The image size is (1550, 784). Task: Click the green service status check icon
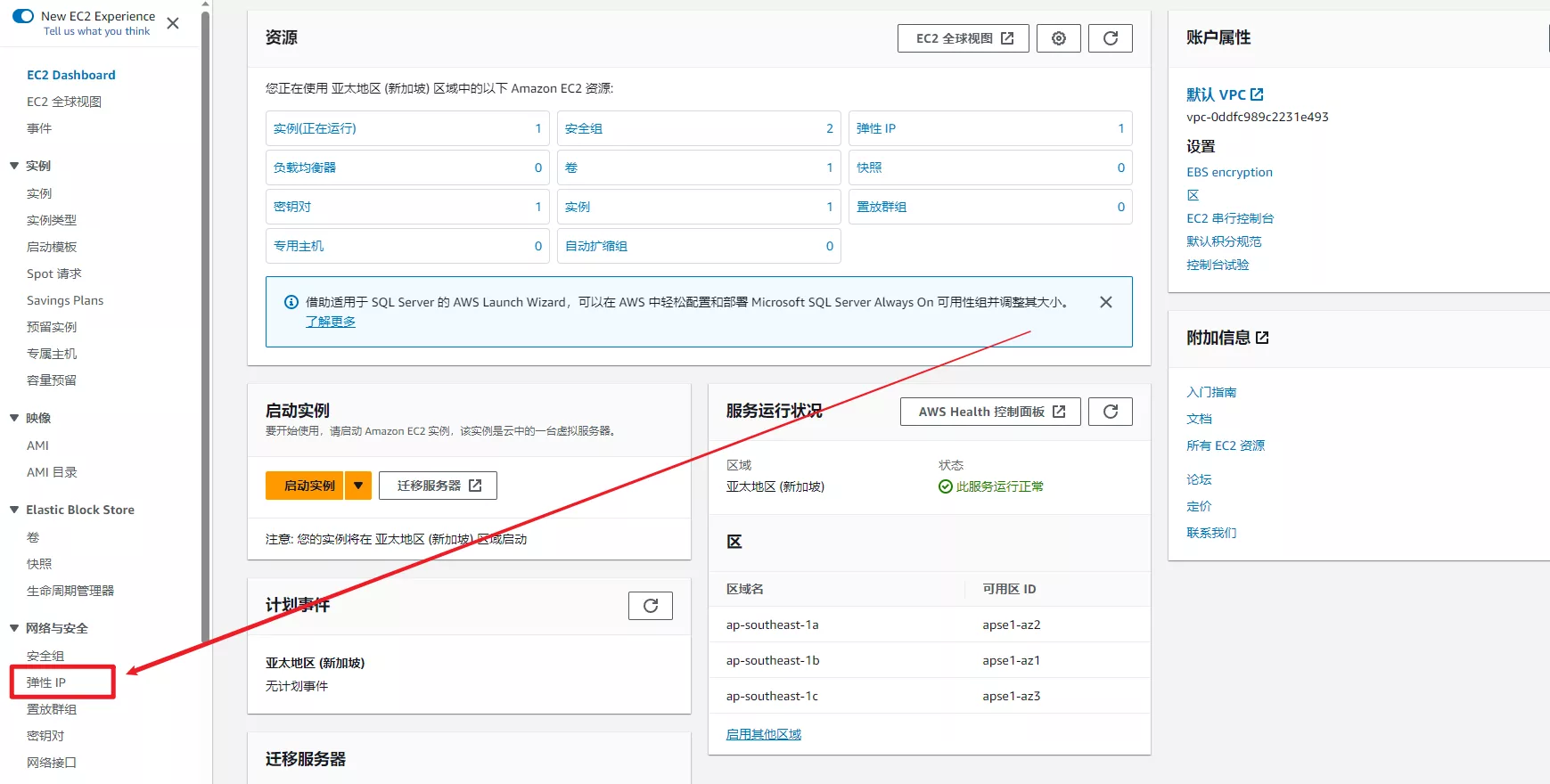coord(946,486)
